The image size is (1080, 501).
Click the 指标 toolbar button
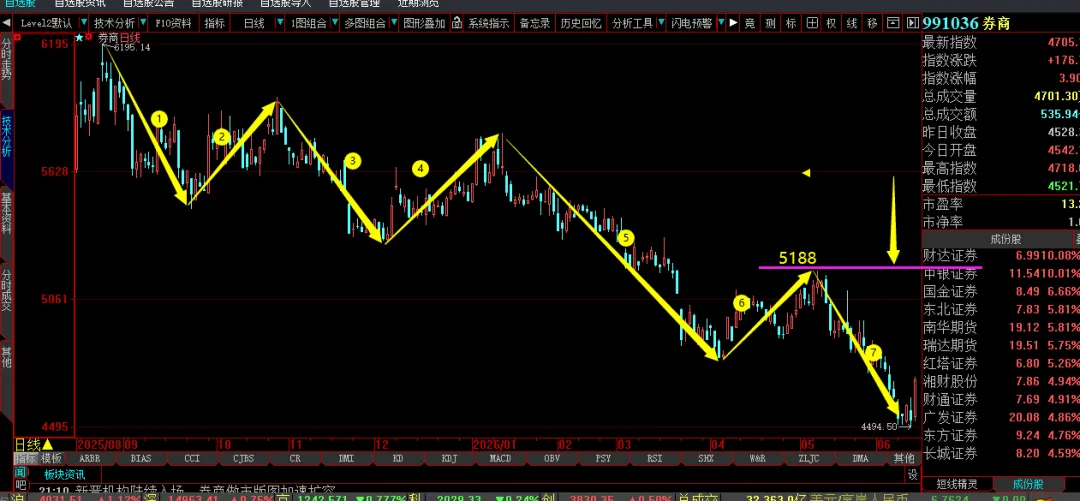tap(215, 23)
